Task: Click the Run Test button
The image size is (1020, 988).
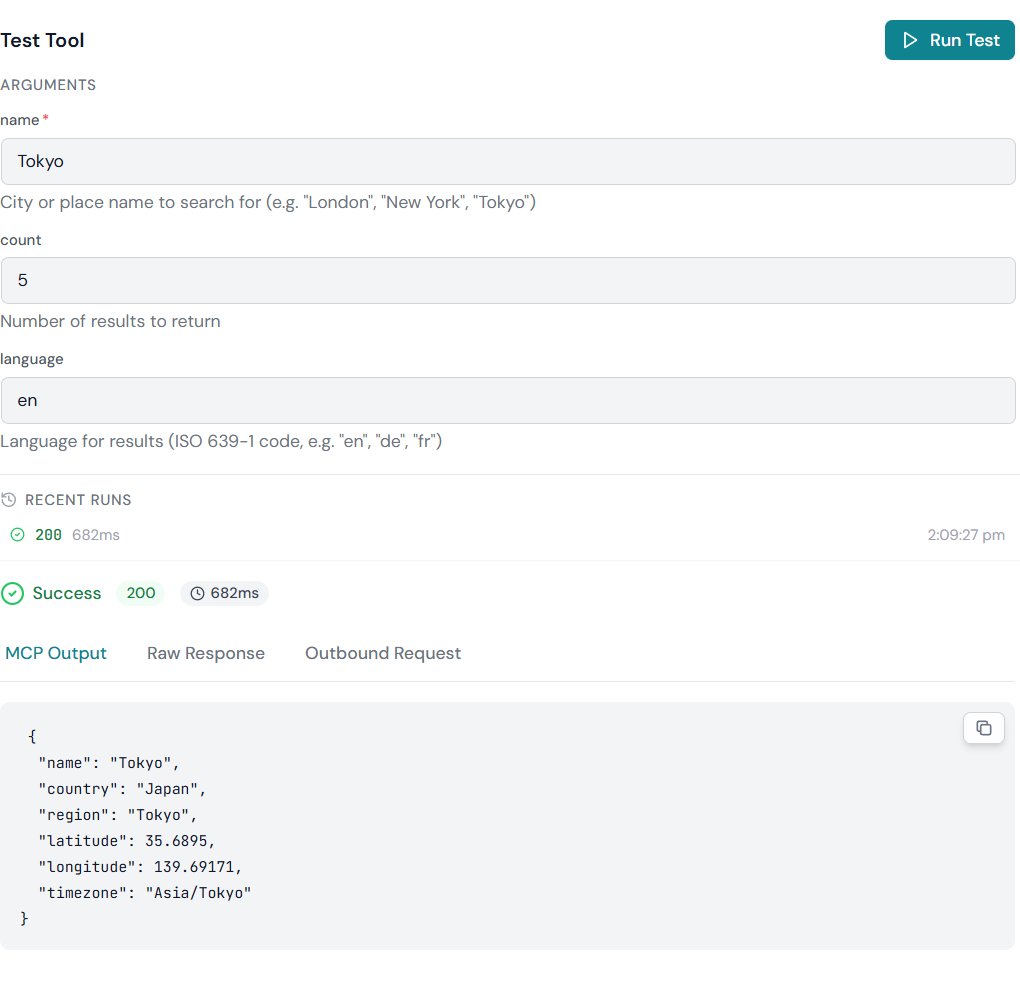Action: 949,40
